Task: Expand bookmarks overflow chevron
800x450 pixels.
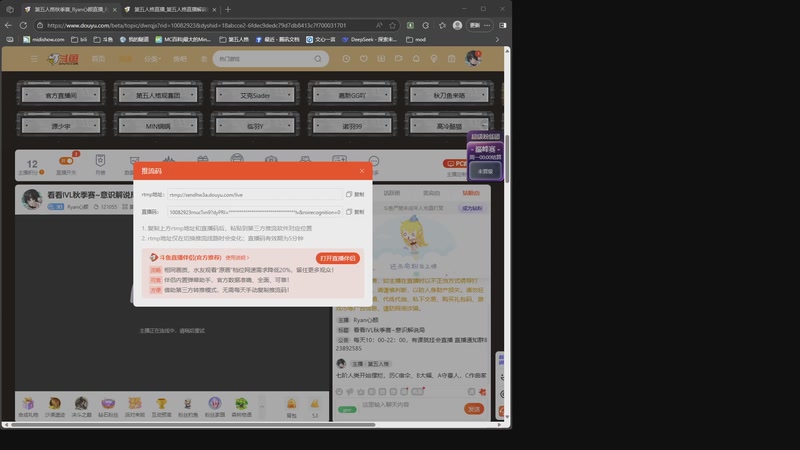Action: tap(497, 39)
